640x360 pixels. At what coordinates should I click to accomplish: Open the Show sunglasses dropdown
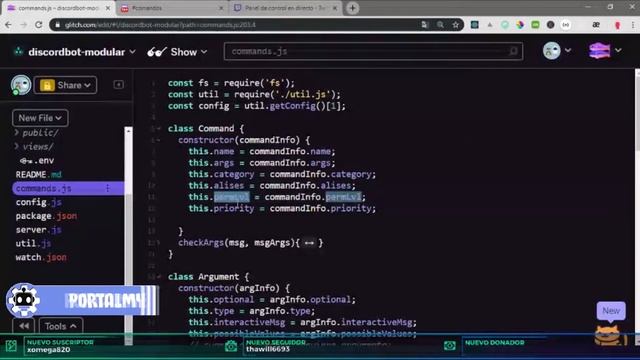coord(177,52)
